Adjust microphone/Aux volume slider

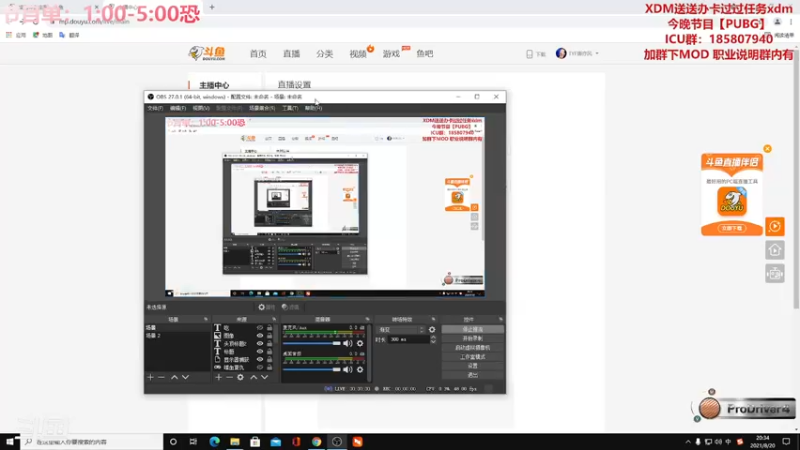(312, 343)
